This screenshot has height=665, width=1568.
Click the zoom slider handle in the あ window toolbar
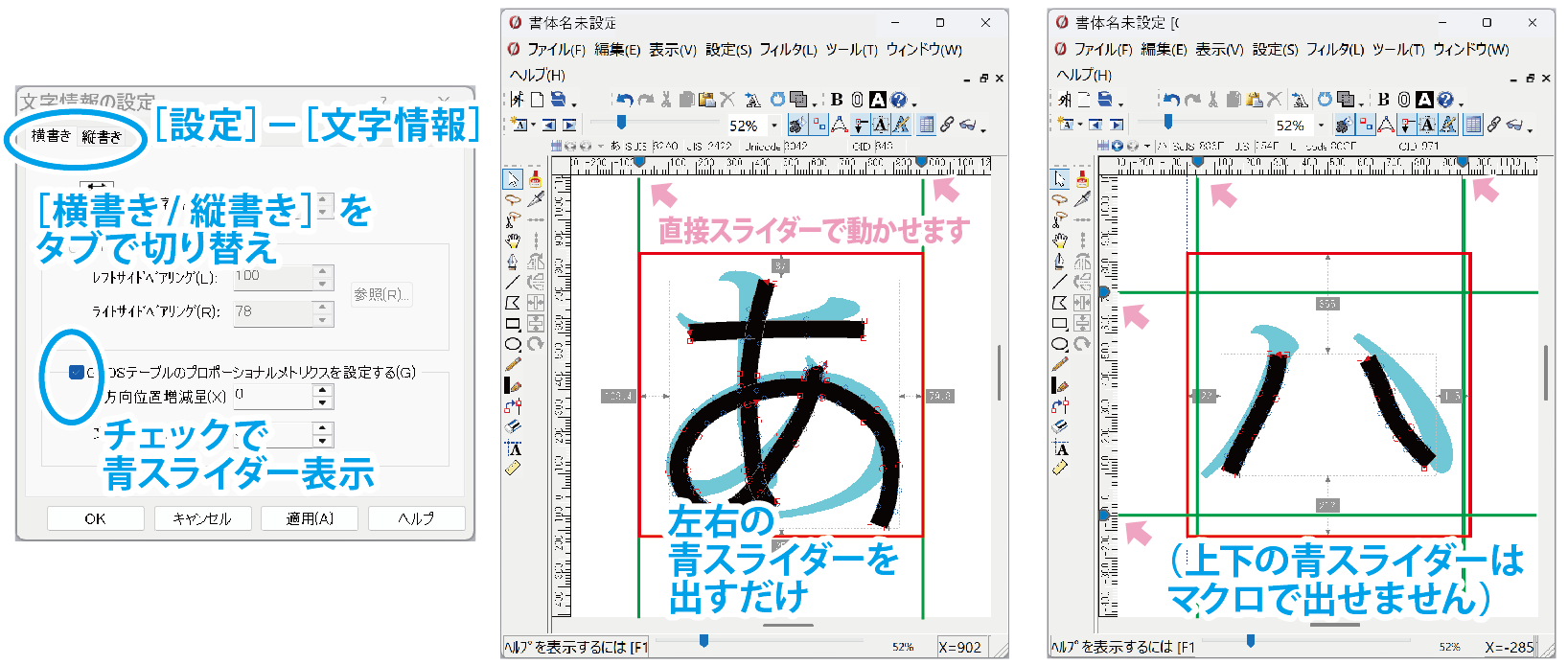pyautogui.click(x=621, y=122)
